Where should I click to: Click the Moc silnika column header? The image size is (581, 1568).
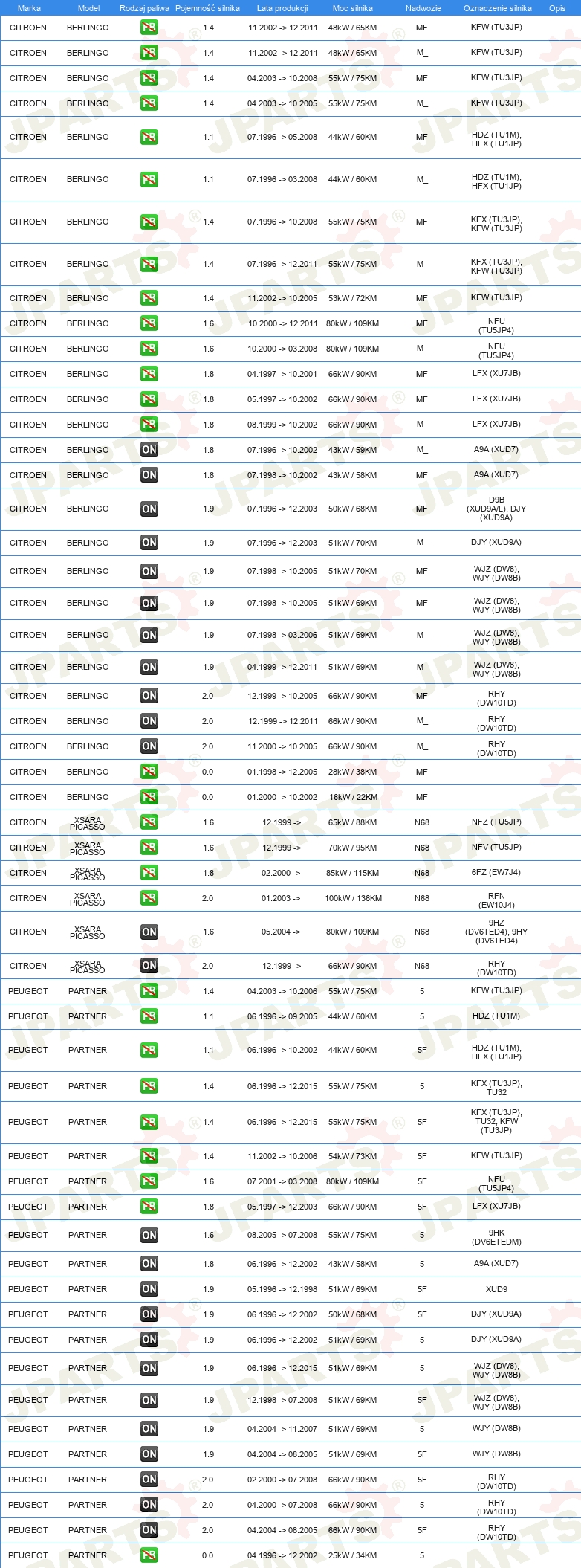(353, 8)
